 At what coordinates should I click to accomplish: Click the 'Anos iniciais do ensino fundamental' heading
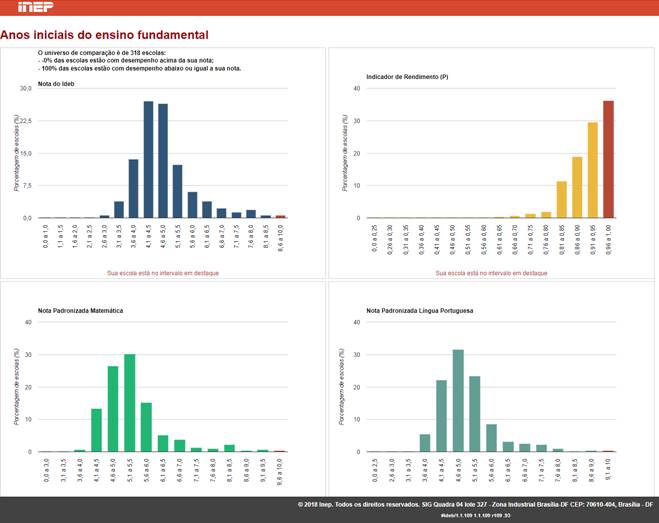pos(98,34)
